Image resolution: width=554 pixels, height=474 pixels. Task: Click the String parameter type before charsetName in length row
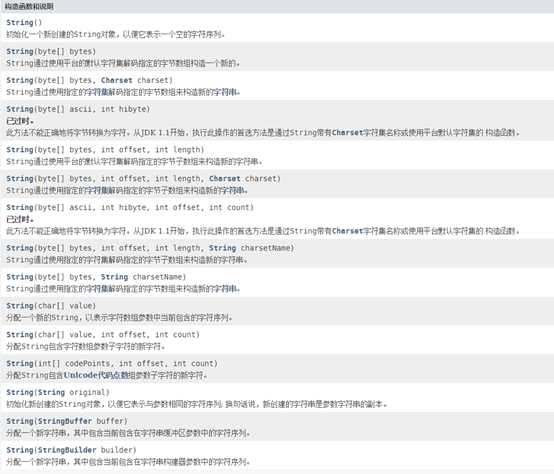point(223,248)
